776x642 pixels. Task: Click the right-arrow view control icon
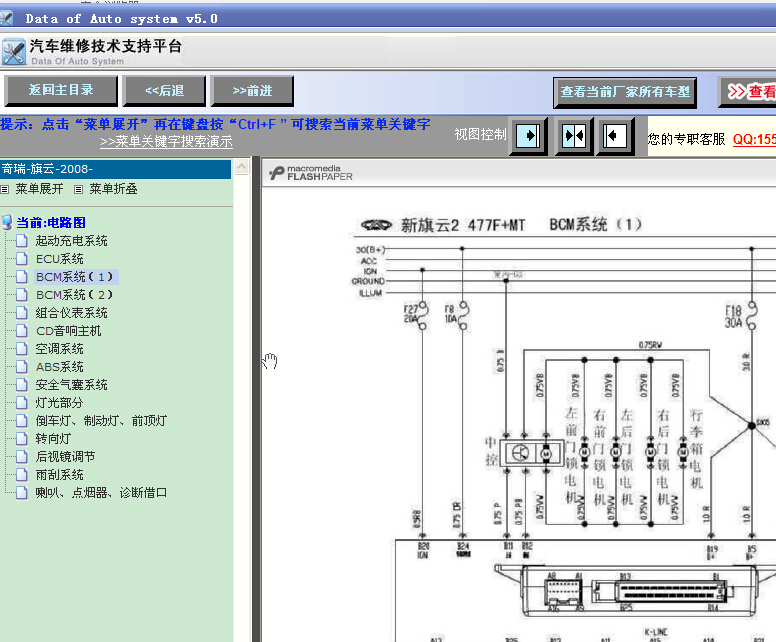click(x=528, y=136)
